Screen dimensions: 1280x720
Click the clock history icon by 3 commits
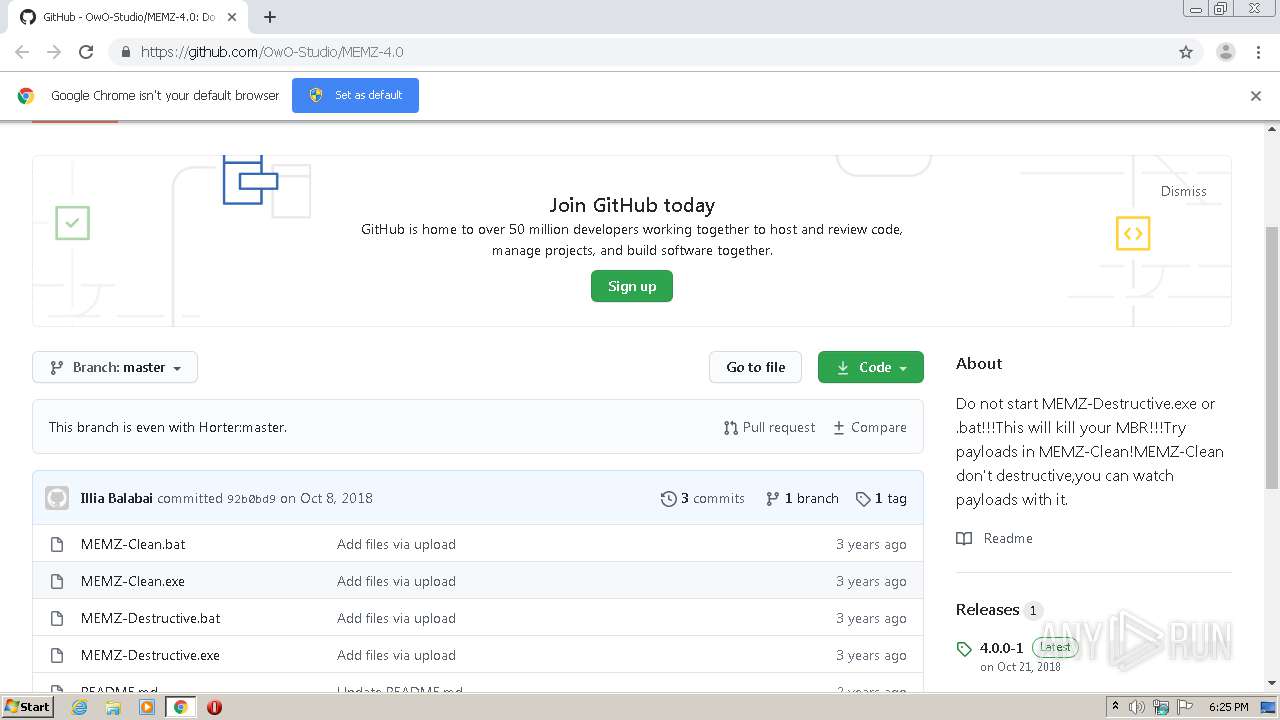click(x=668, y=498)
